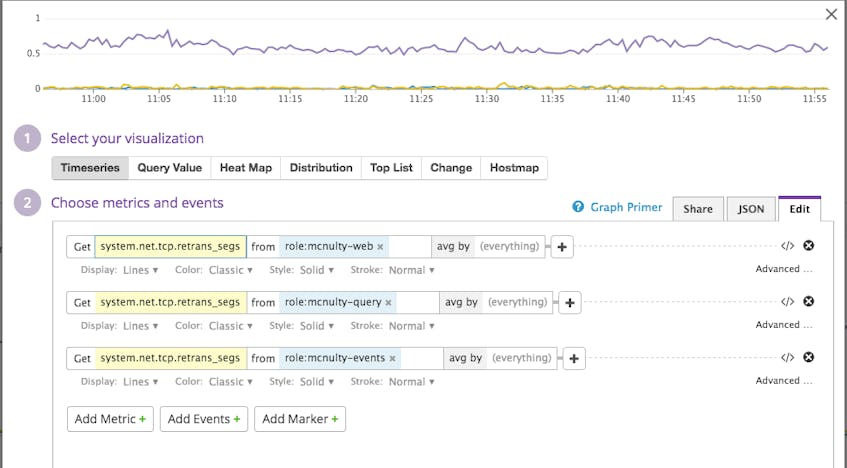
Task: Click the Add Marker button
Action: pyautogui.click(x=300, y=419)
